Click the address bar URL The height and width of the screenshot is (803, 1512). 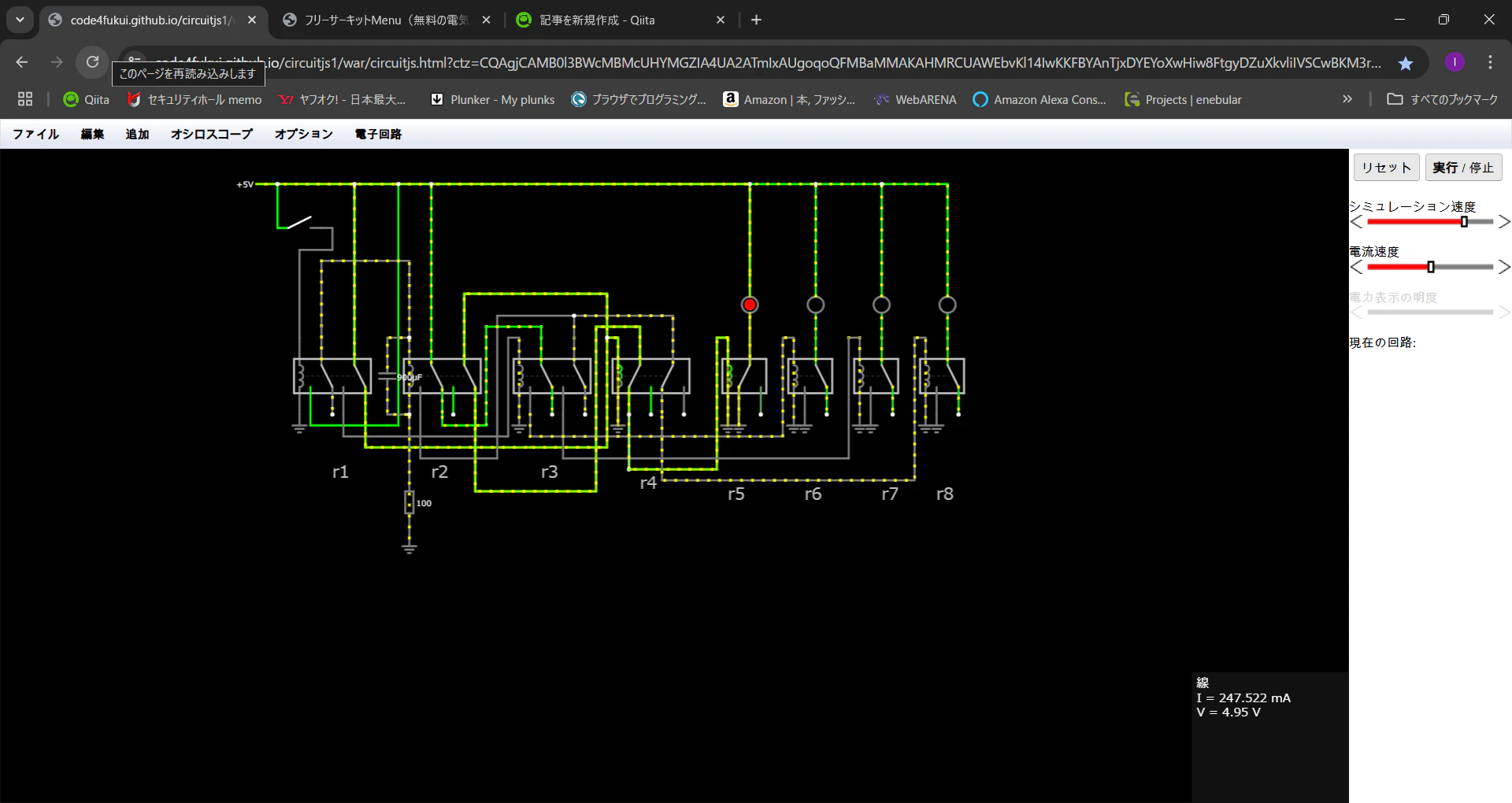point(768,62)
